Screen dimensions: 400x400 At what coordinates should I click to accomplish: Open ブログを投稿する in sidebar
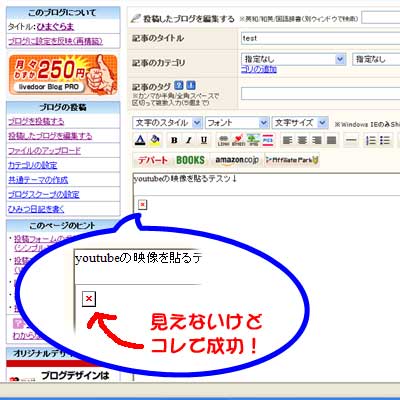click(36, 121)
